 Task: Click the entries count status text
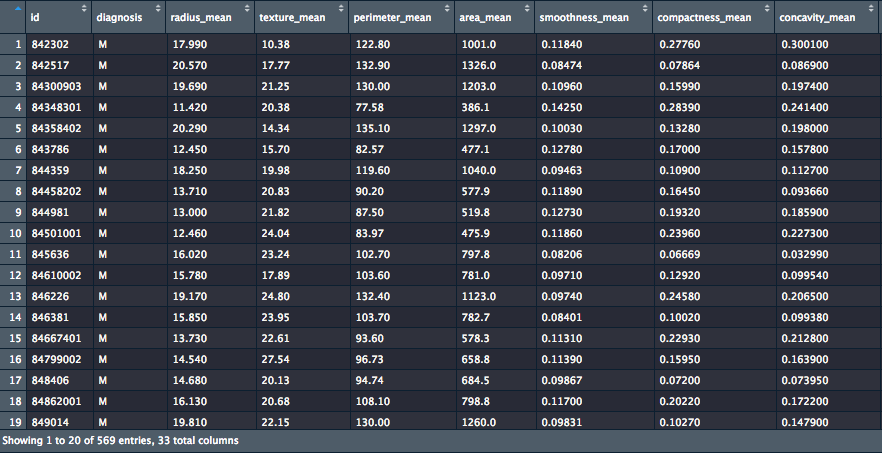pyautogui.click(x=120, y=441)
